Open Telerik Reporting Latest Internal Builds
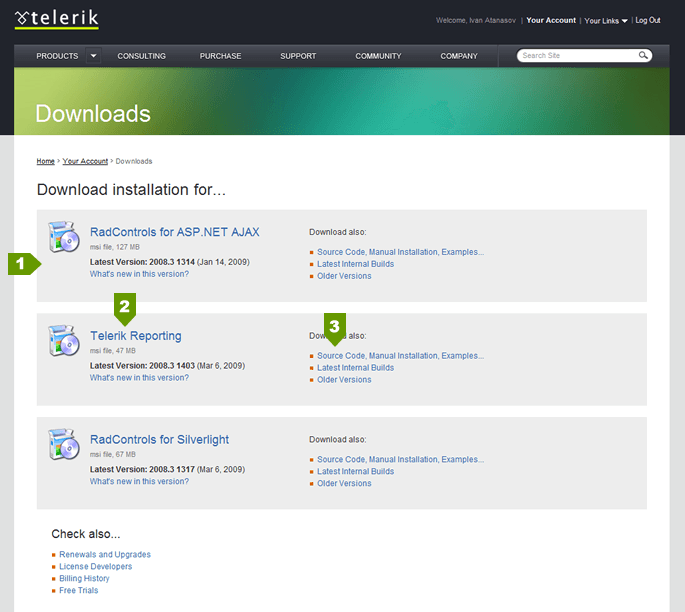This screenshot has height=612, width=685. tap(356, 368)
